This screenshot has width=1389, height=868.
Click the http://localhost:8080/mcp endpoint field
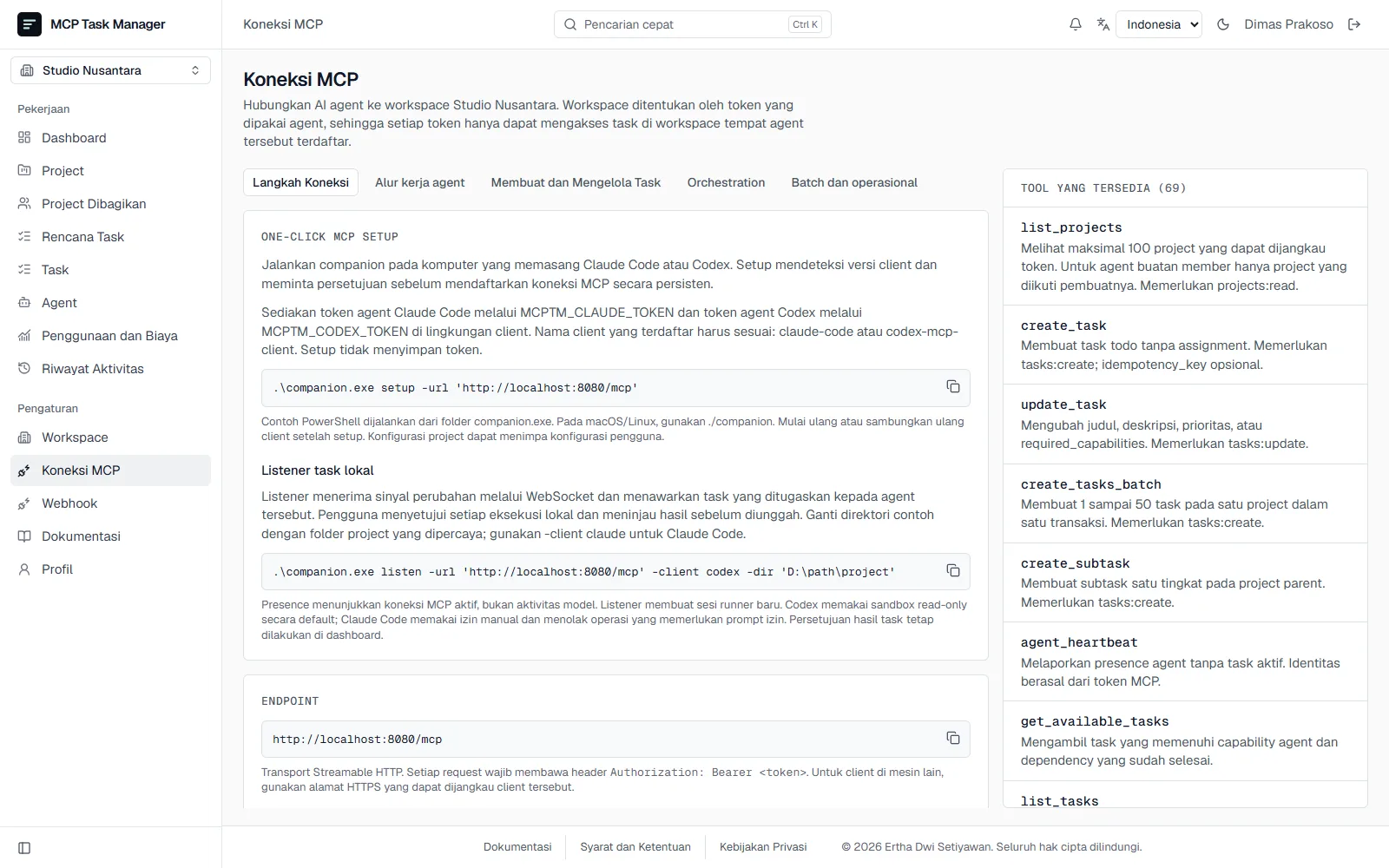[616, 739]
